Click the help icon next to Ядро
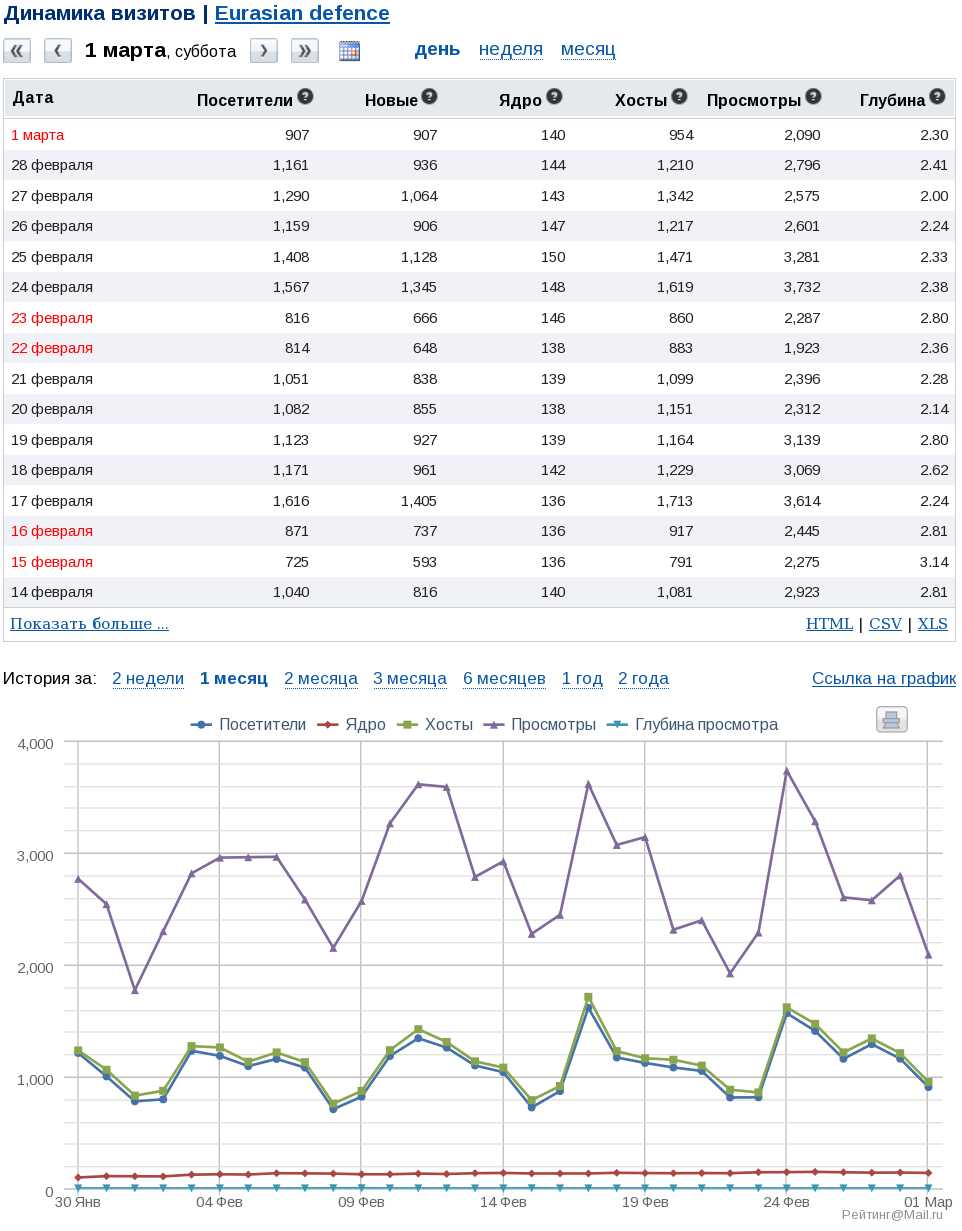Screen dimensions: 962x1231 [x=555, y=97]
